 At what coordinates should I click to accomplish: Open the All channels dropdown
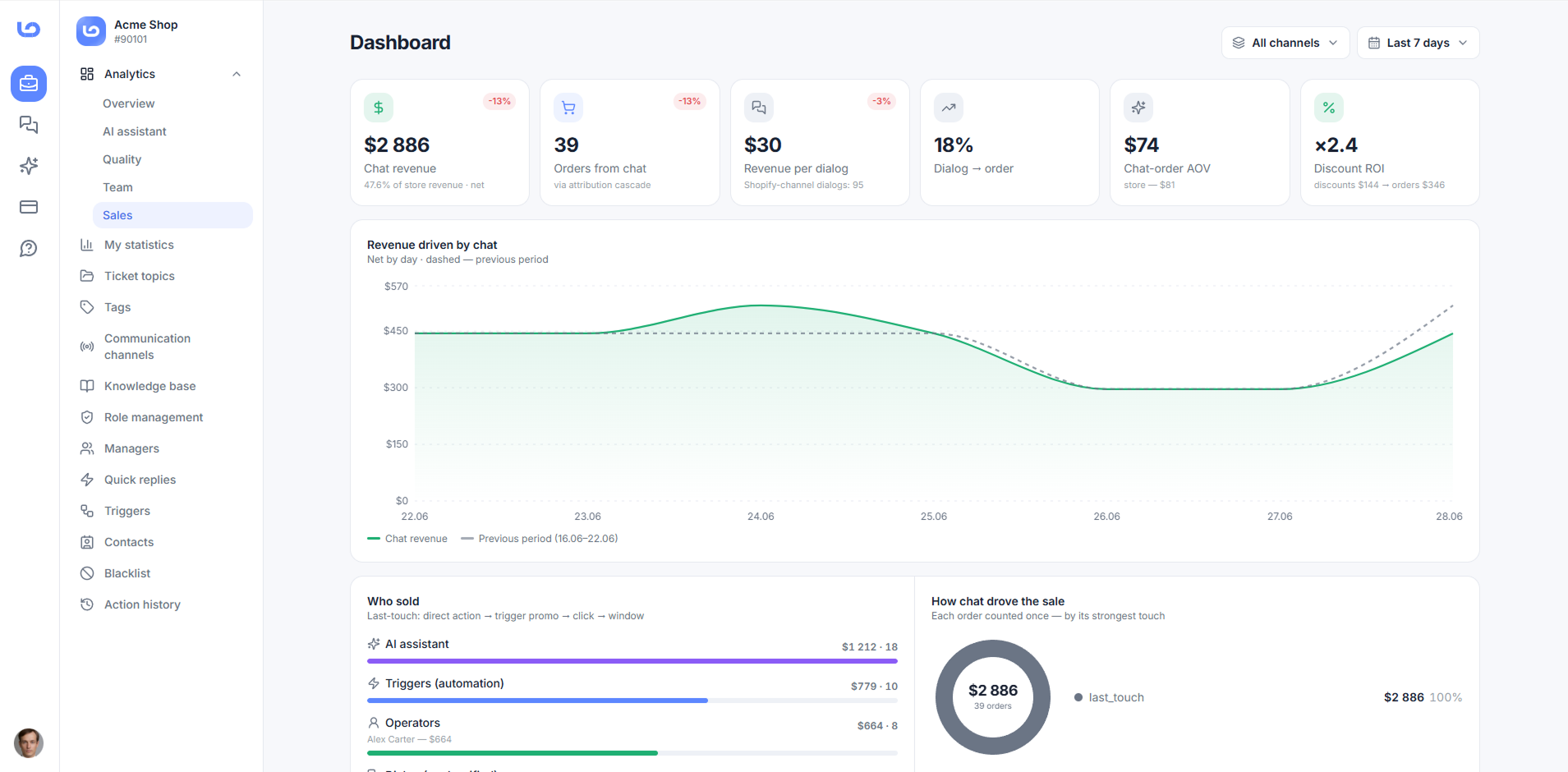(1285, 43)
